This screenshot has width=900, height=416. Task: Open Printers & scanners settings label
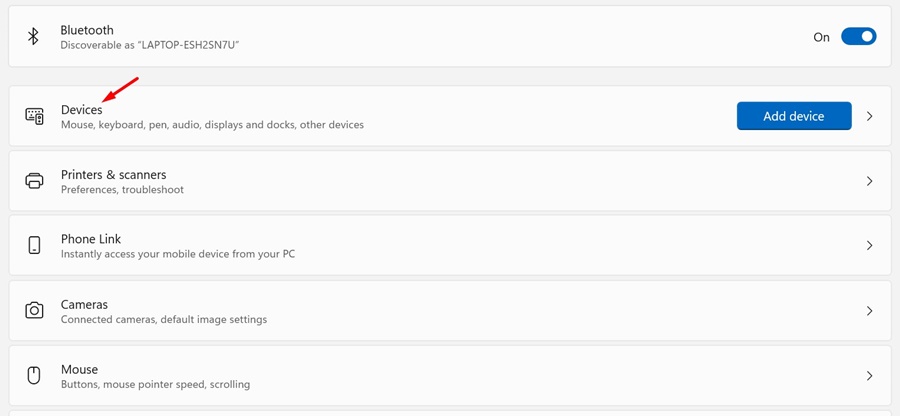coord(113,174)
